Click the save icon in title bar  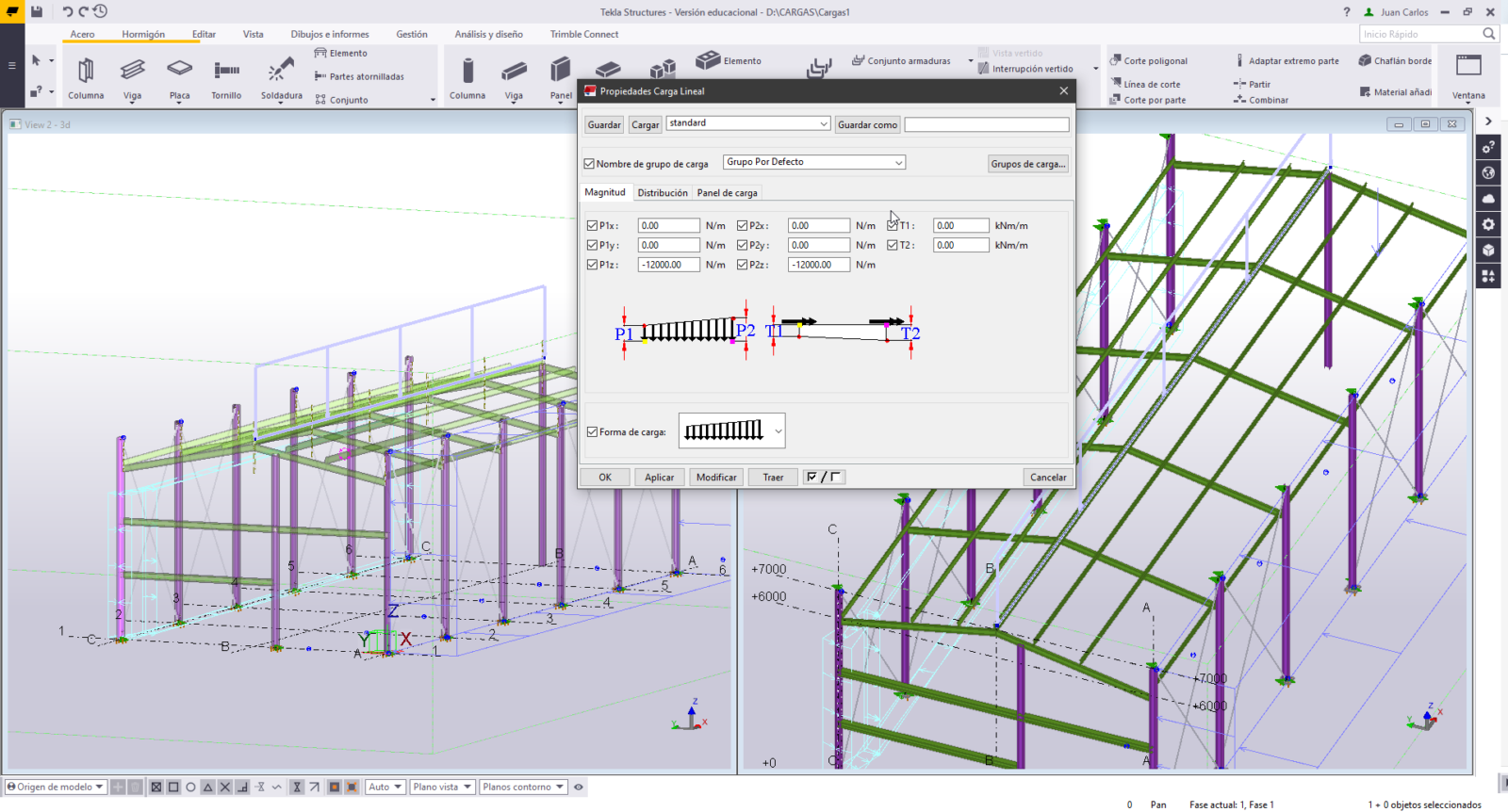pyautogui.click(x=37, y=12)
